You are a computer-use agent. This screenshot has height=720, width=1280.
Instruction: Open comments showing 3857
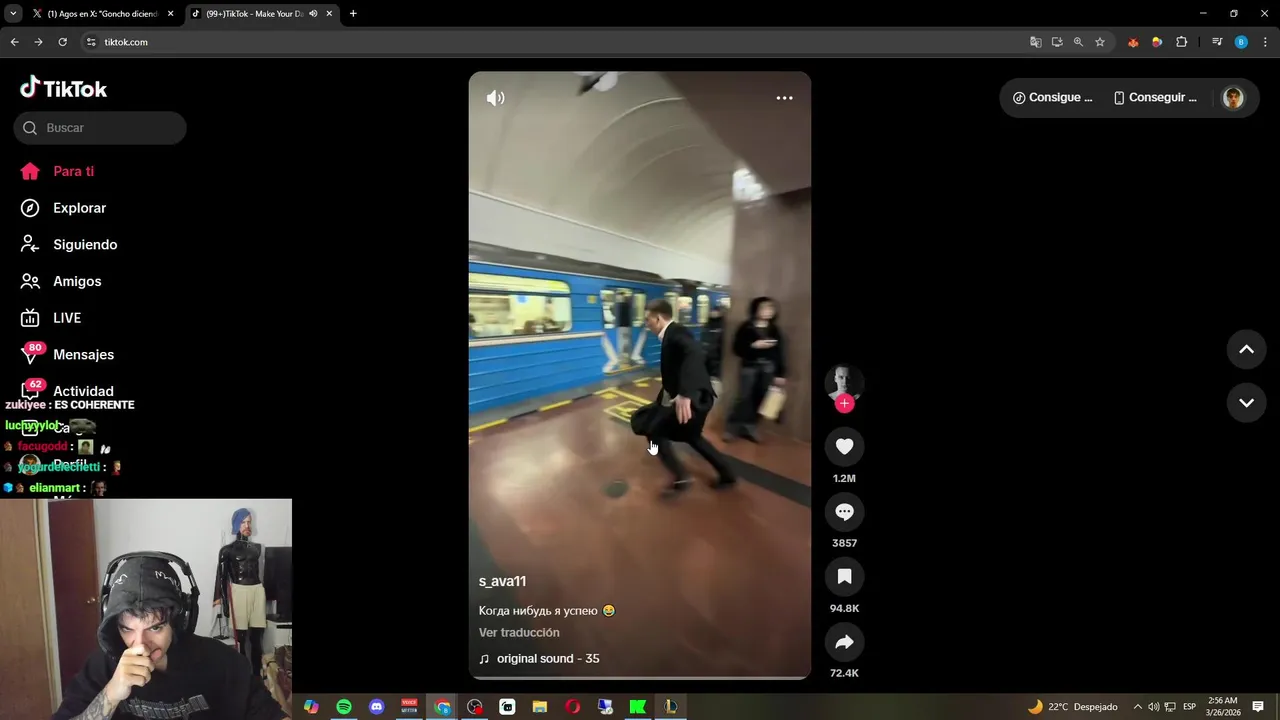(x=844, y=512)
